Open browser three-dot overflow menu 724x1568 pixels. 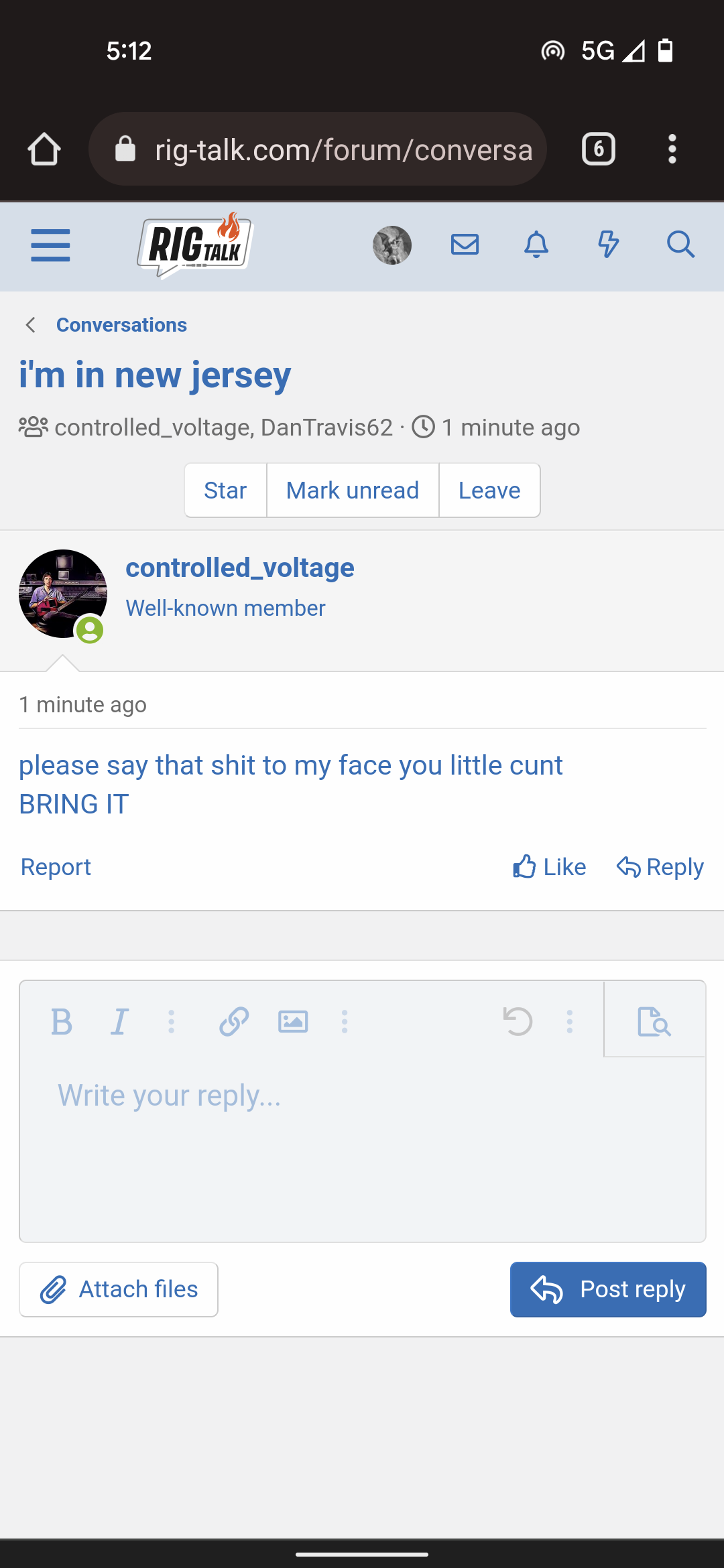pyautogui.click(x=672, y=149)
